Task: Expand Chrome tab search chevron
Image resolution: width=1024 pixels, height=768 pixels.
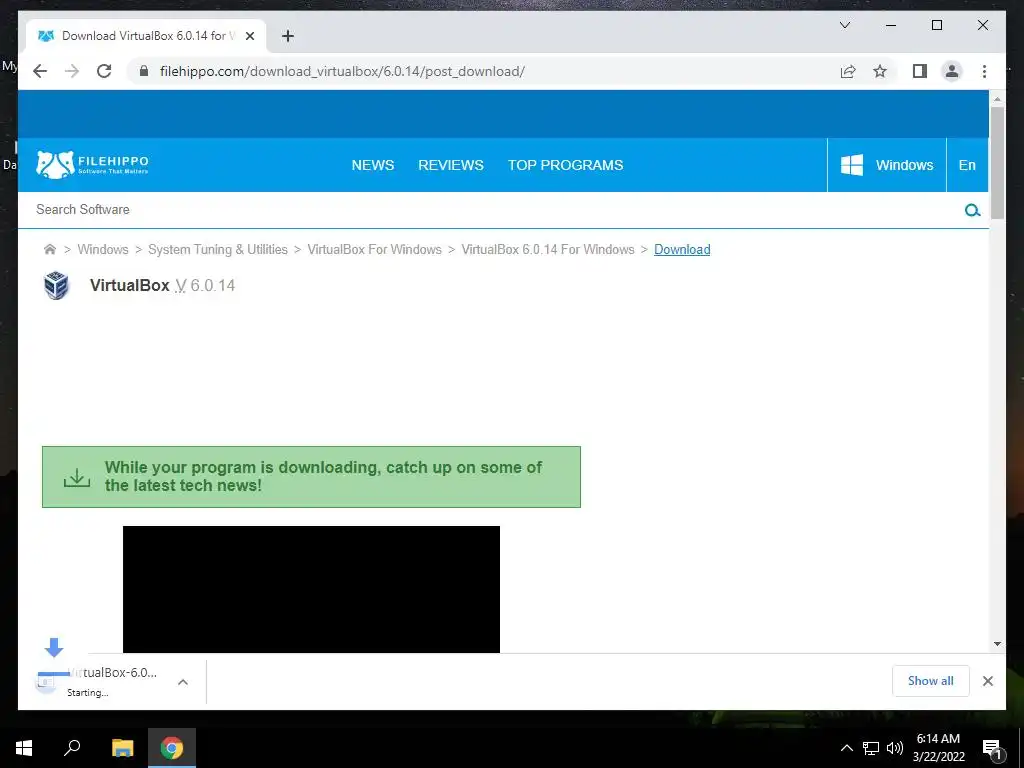Action: tap(844, 25)
